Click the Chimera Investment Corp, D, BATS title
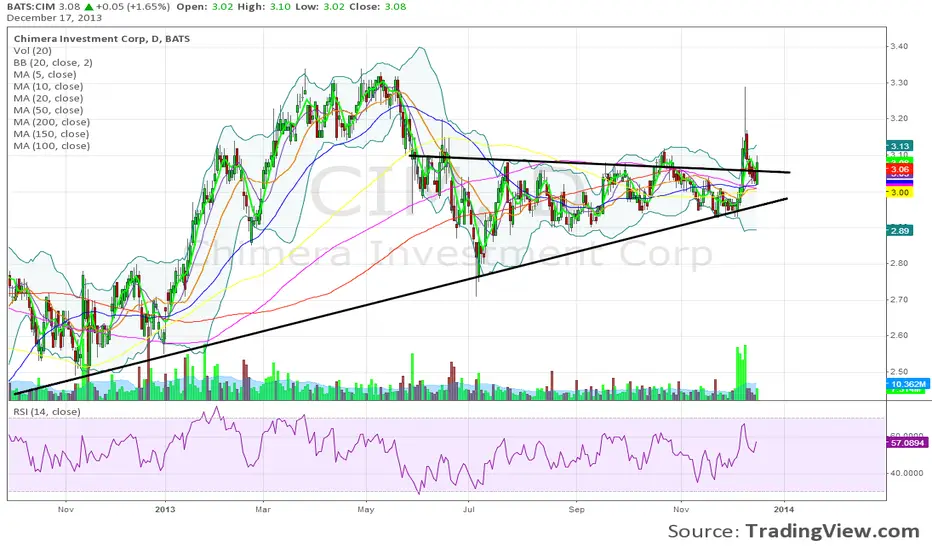Screen dimensions: 932x550 [102, 39]
